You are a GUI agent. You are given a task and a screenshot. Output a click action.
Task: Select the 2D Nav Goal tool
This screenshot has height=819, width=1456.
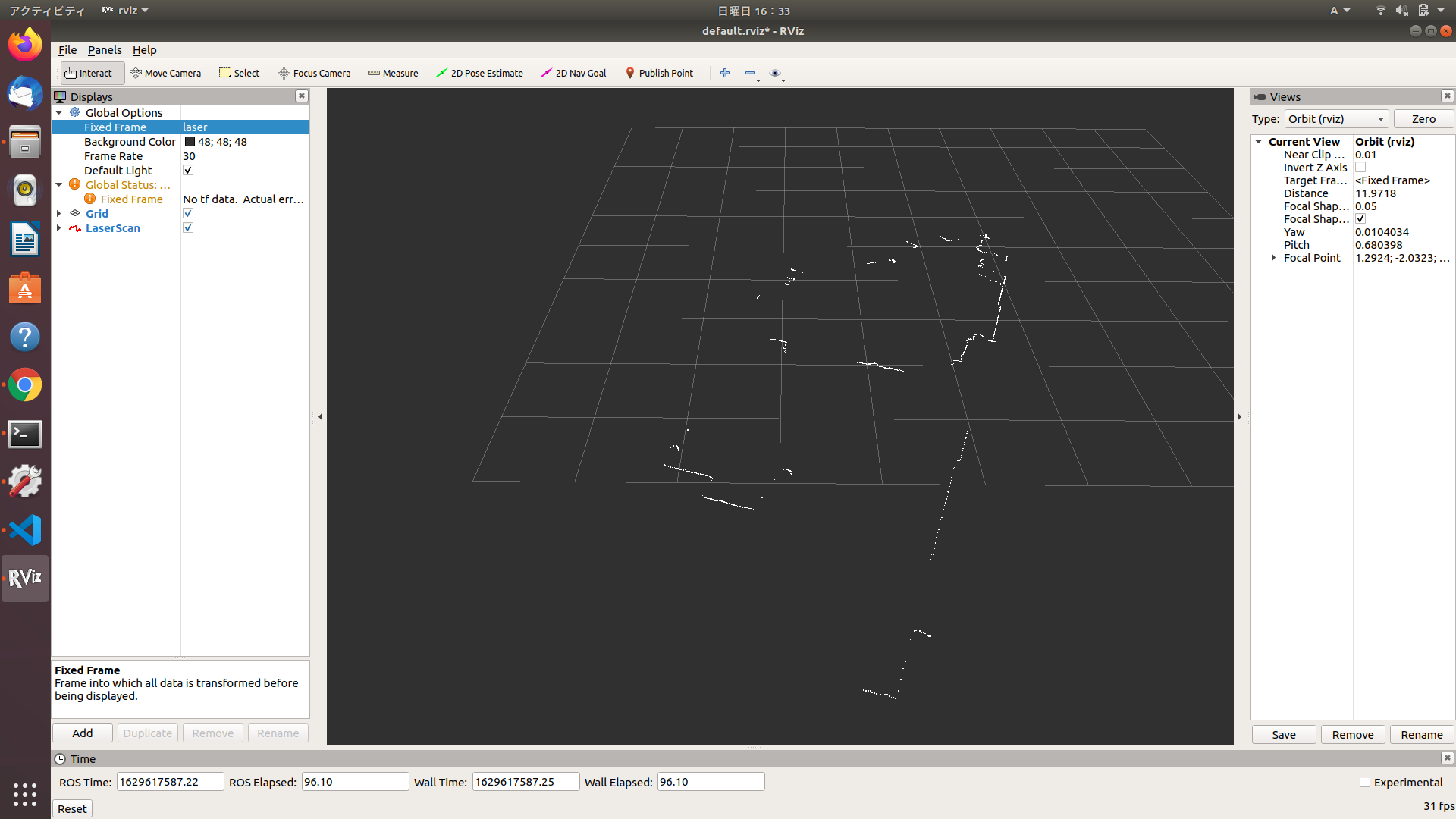573,73
